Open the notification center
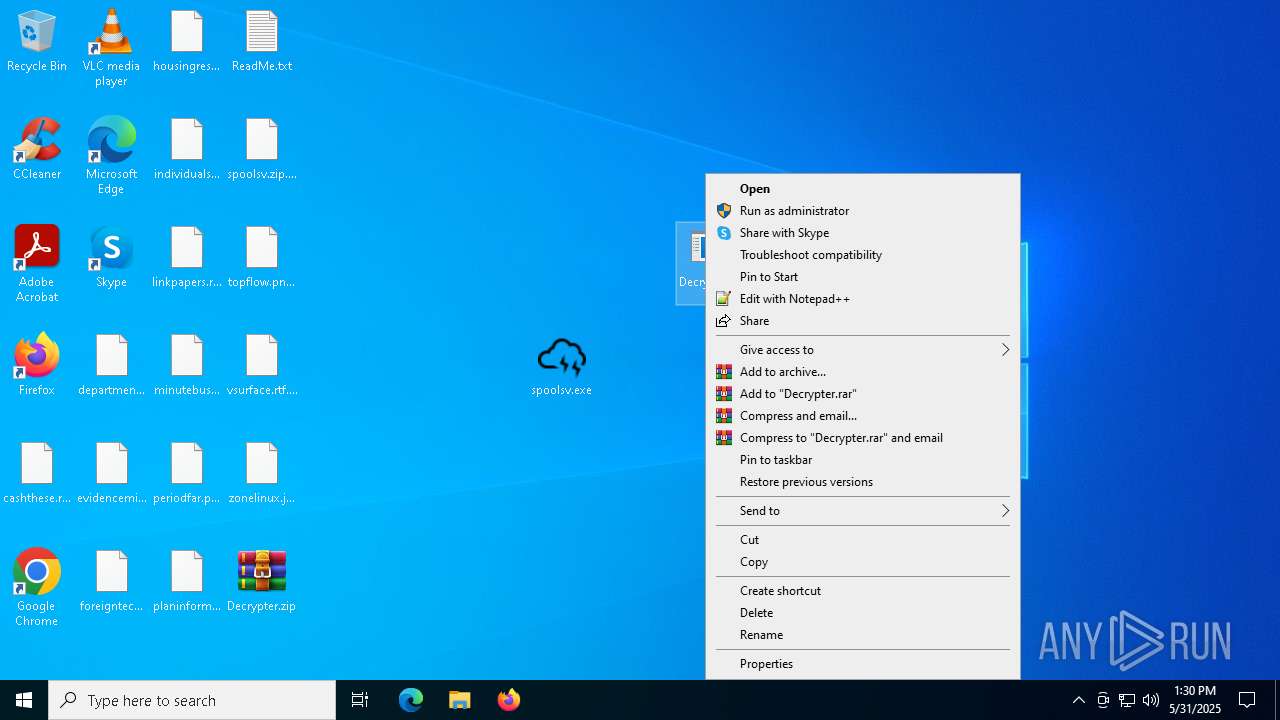 (1247, 700)
